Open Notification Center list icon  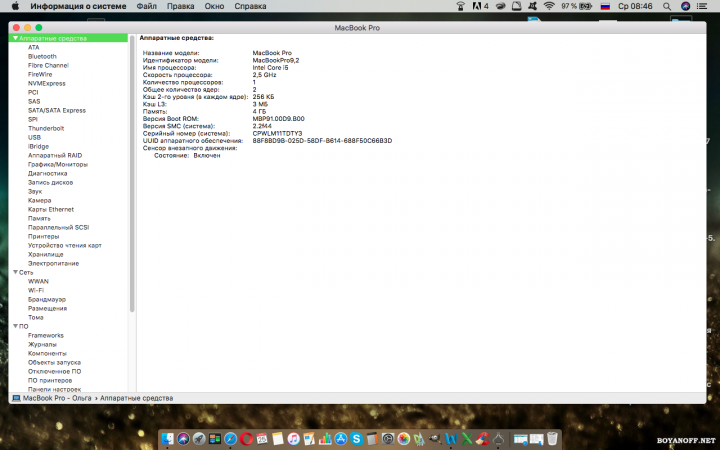pos(702,6)
